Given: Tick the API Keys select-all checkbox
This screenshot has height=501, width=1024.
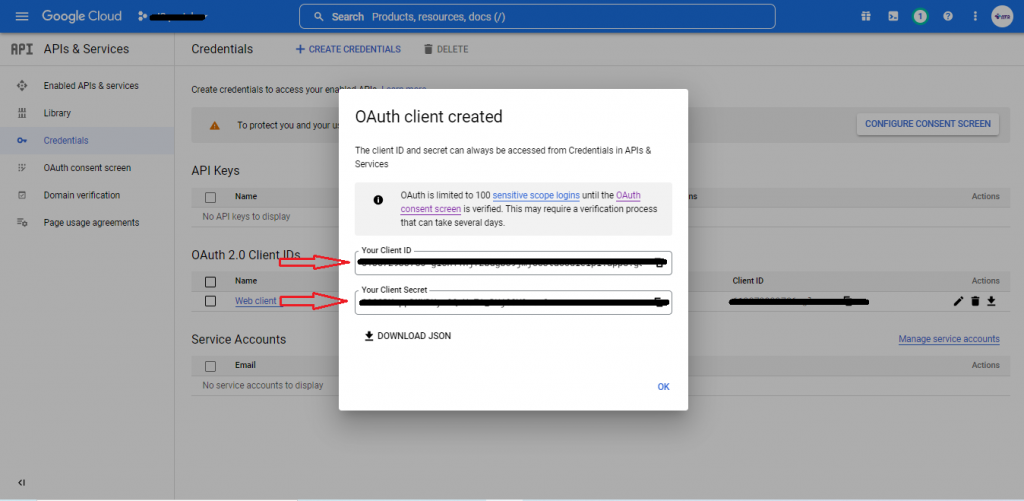Looking at the screenshot, I should point(210,197).
